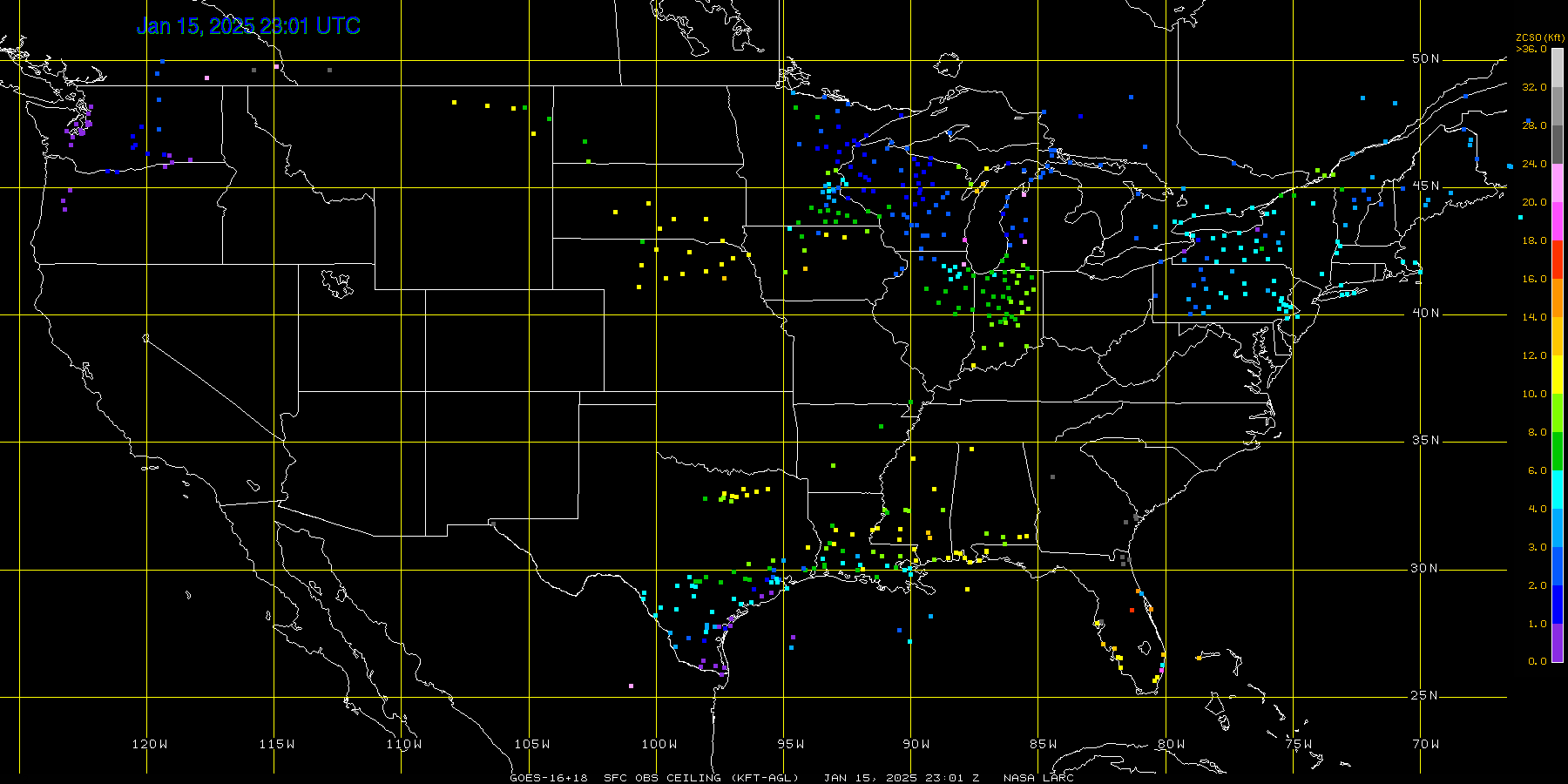Click the 'ZCSO (Kft)' legend title

pos(1540,37)
